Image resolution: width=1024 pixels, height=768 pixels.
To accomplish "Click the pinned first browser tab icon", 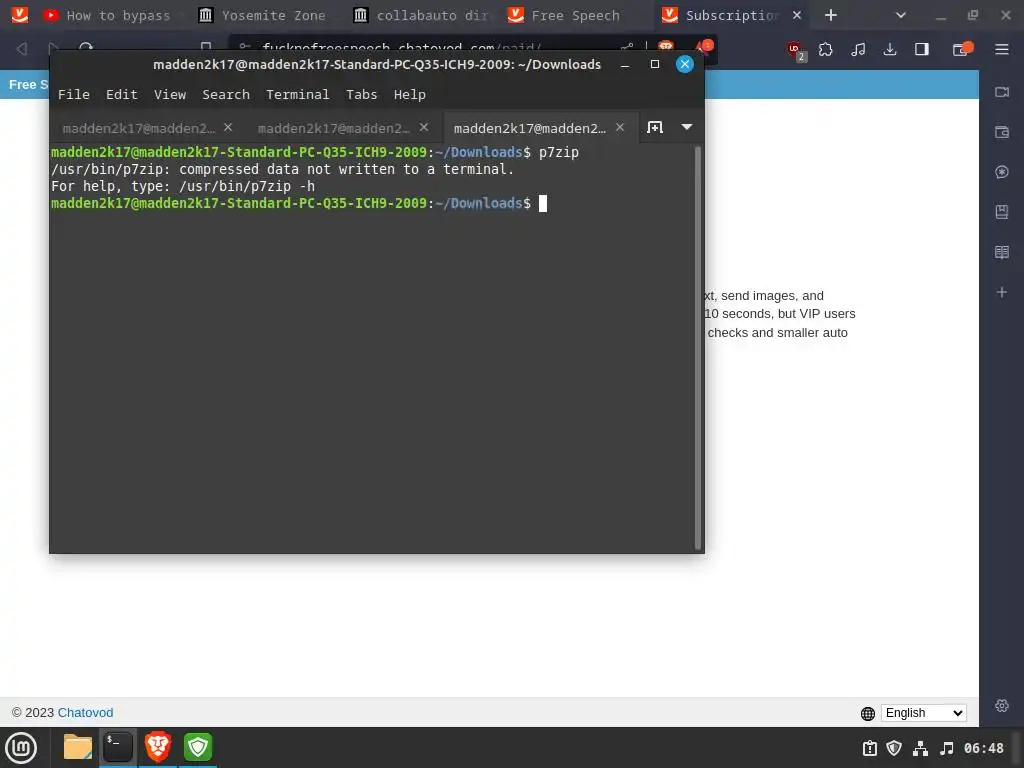I will click(20, 15).
